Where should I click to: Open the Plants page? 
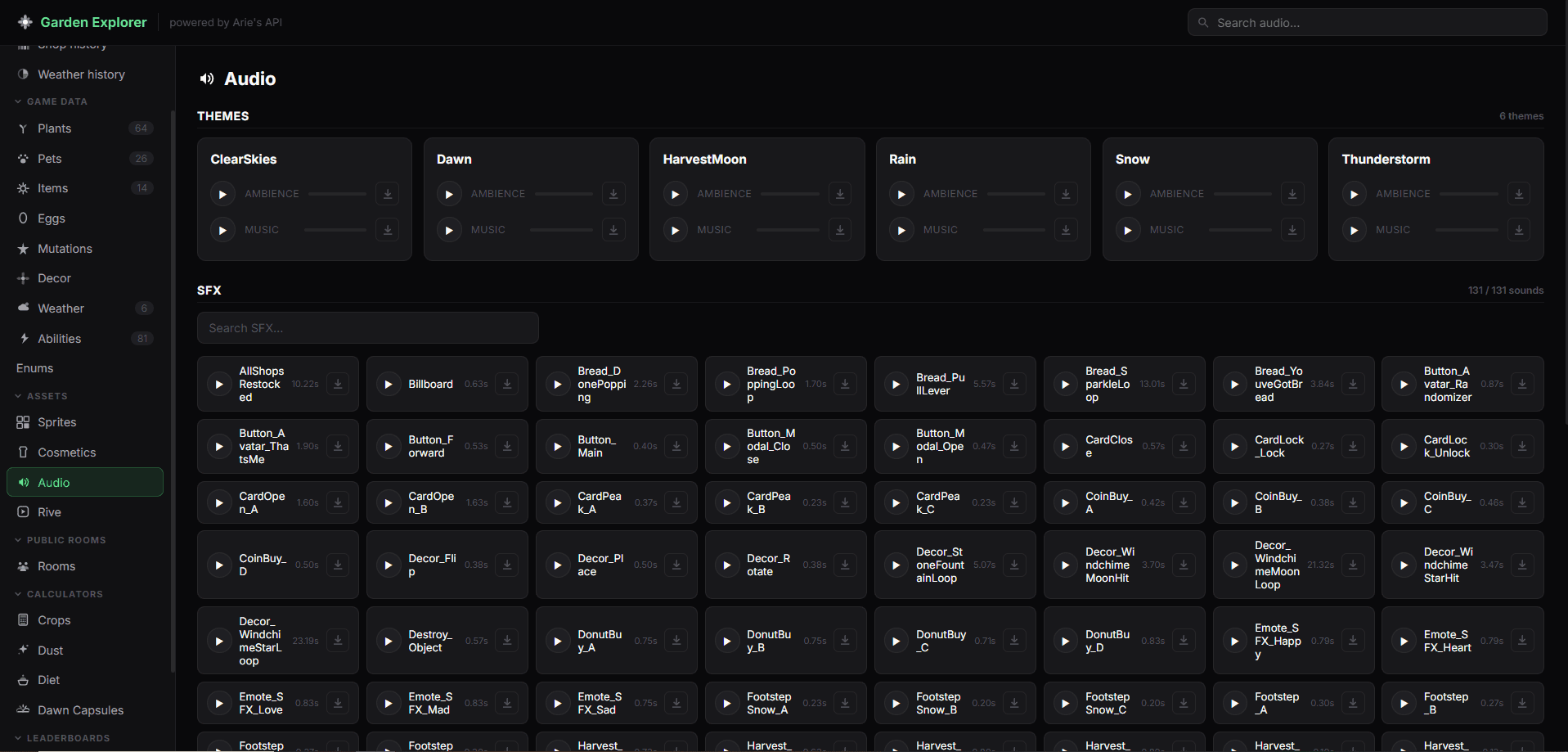(85, 128)
